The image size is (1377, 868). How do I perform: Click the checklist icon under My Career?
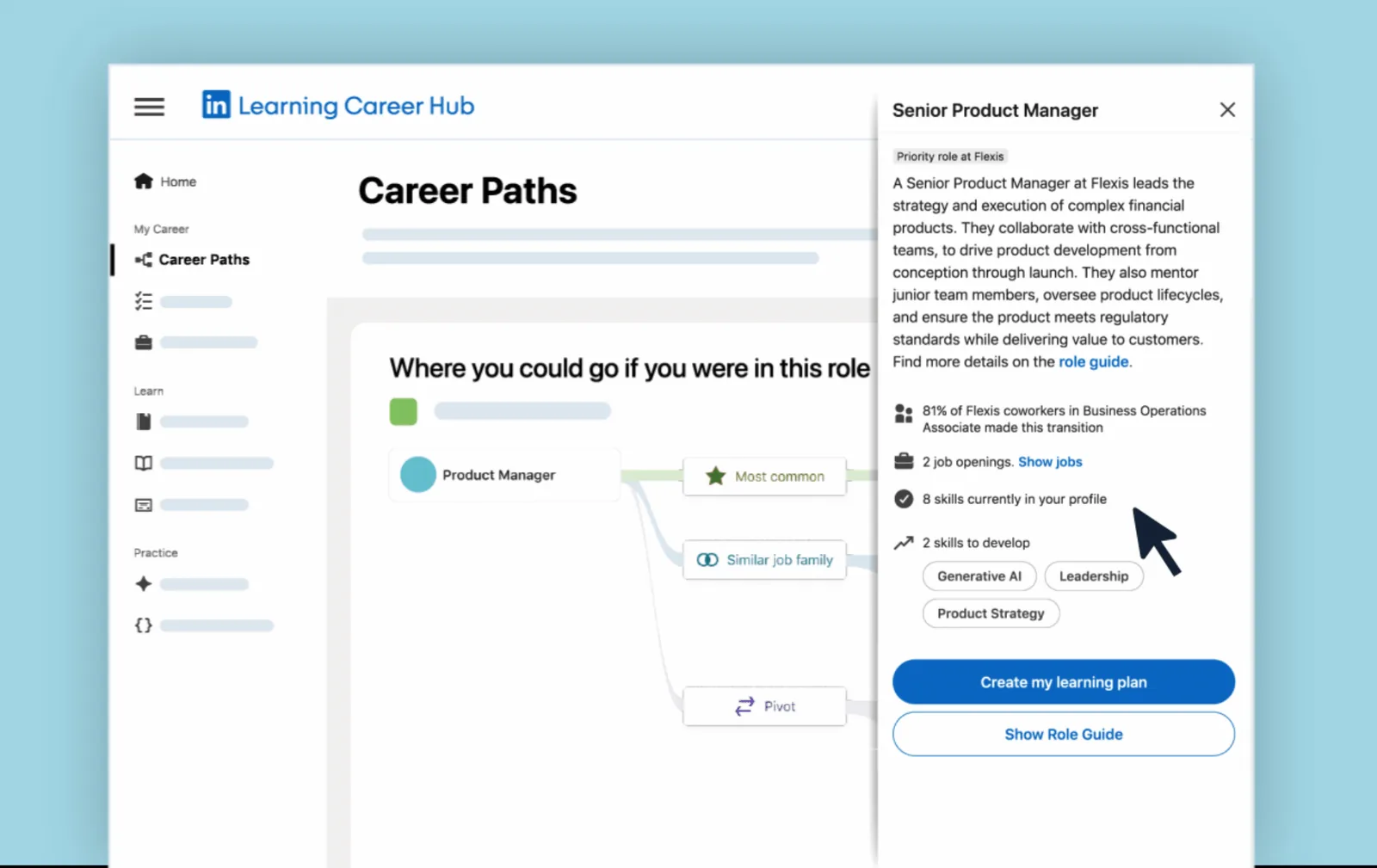[144, 301]
